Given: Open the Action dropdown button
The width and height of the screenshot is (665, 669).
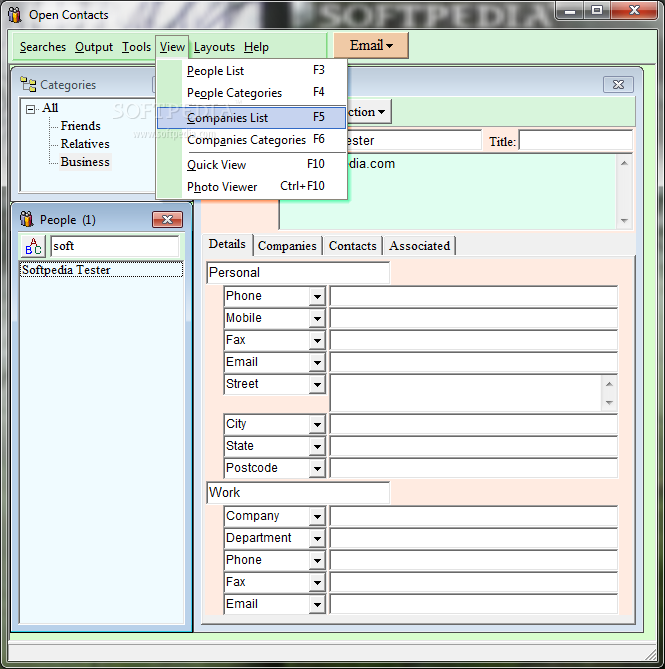Looking at the screenshot, I should [369, 112].
